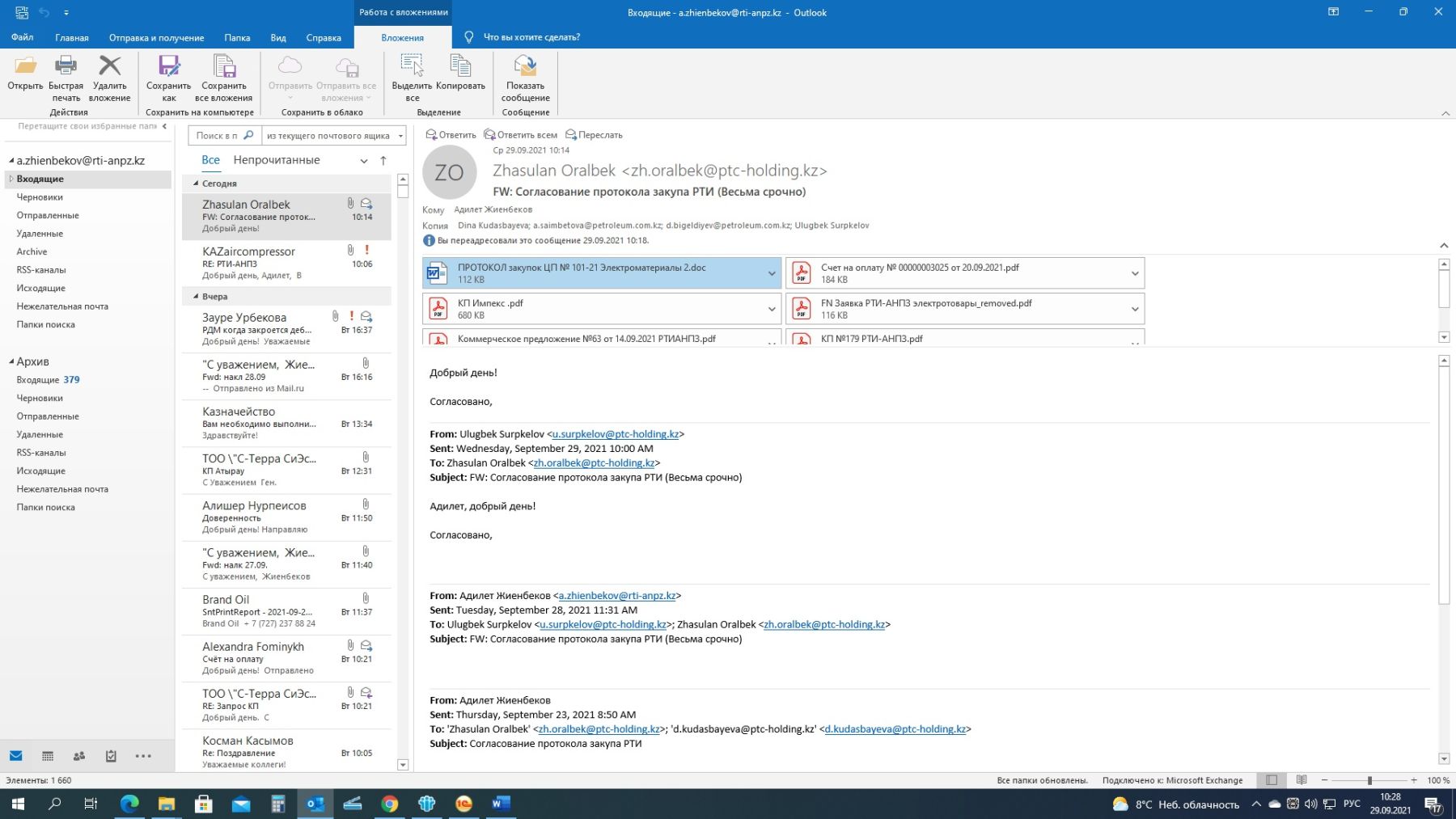Open the u.surpkelov@ptc-holding.kz email link
The width and height of the screenshot is (1456, 819).
615,434
